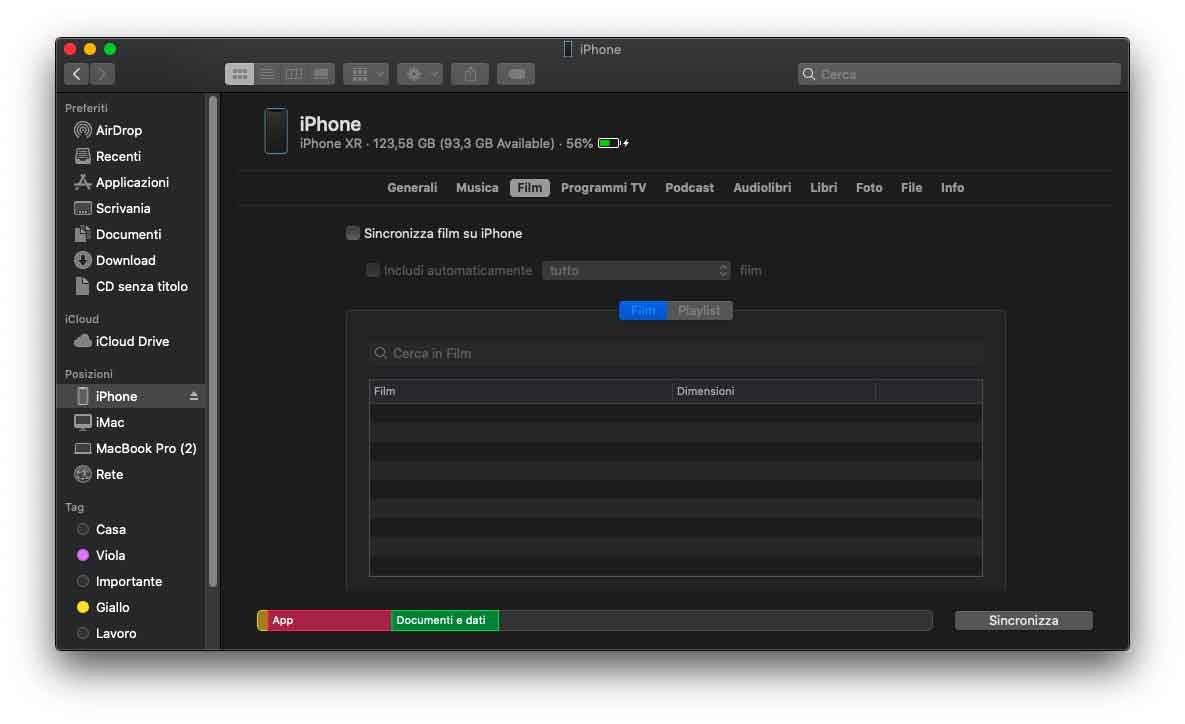Click the battery charging indicator

613,144
